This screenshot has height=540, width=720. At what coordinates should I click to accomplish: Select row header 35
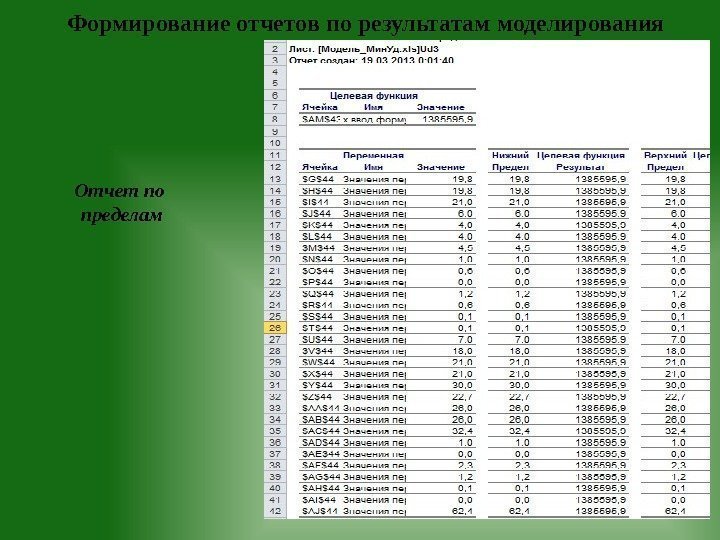(x=275, y=431)
